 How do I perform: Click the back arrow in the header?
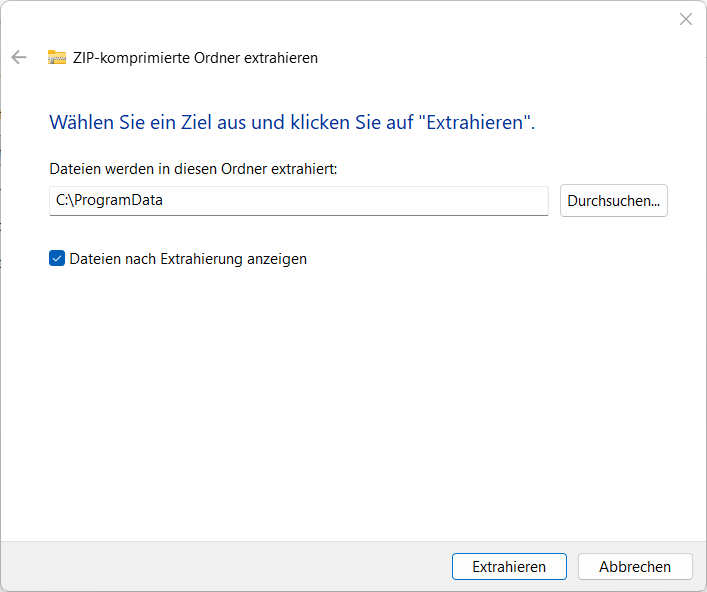click(x=18, y=57)
